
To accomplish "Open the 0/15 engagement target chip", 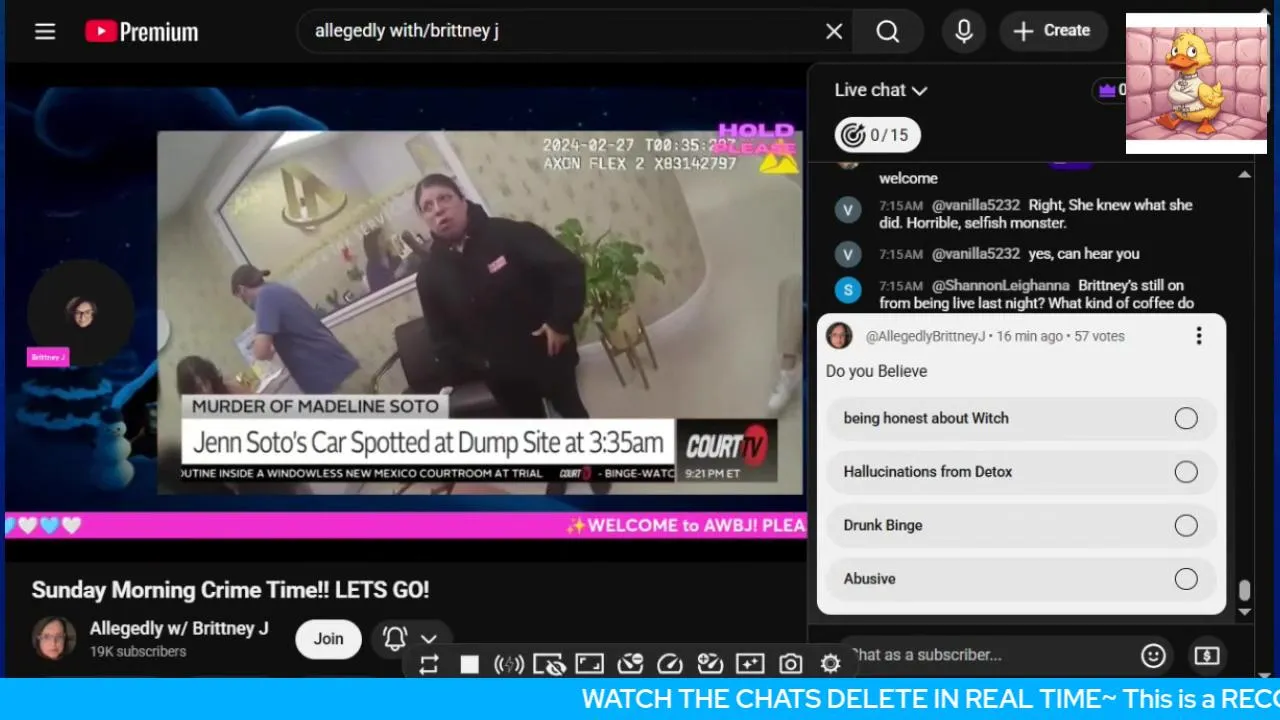I will [878, 135].
